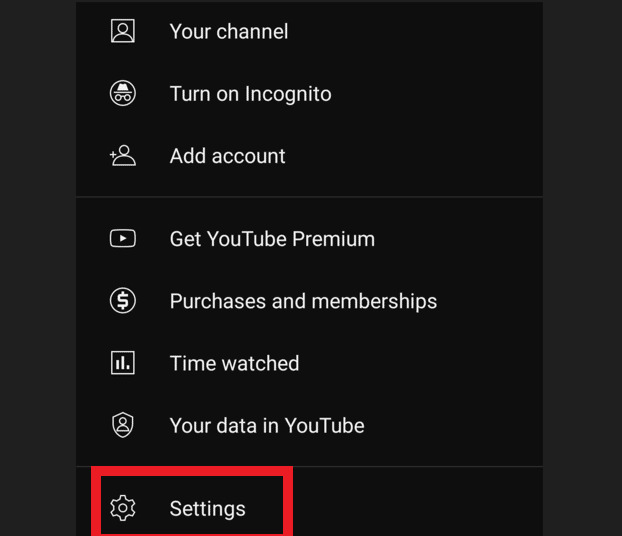Open Purchases and memberships text label
This screenshot has height=536, width=622.
(303, 301)
